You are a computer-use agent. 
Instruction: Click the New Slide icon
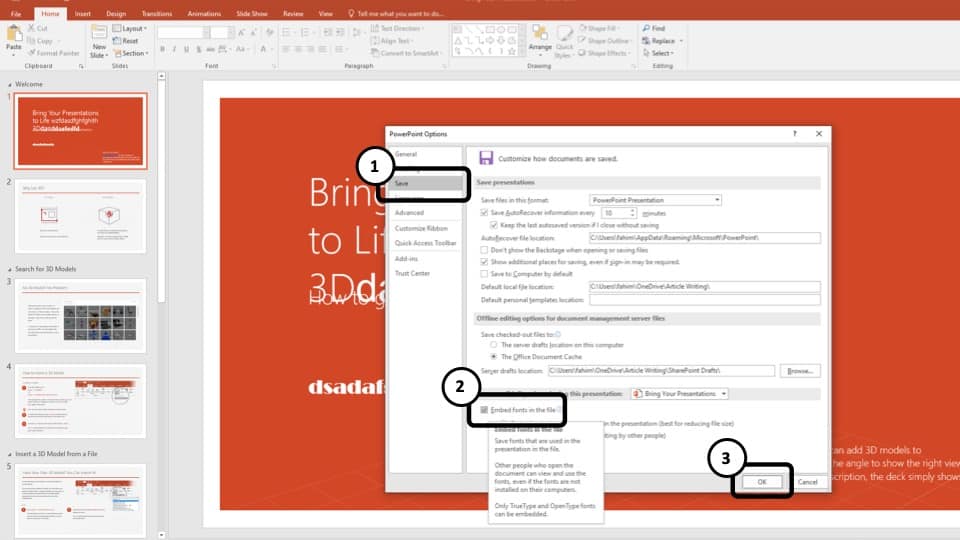coord(99,33)
